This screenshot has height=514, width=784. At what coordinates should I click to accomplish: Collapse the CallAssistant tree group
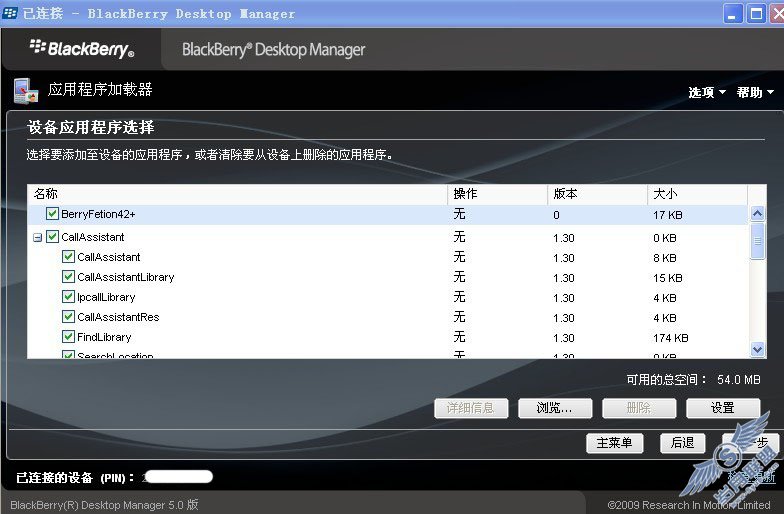tap(38, 238)
